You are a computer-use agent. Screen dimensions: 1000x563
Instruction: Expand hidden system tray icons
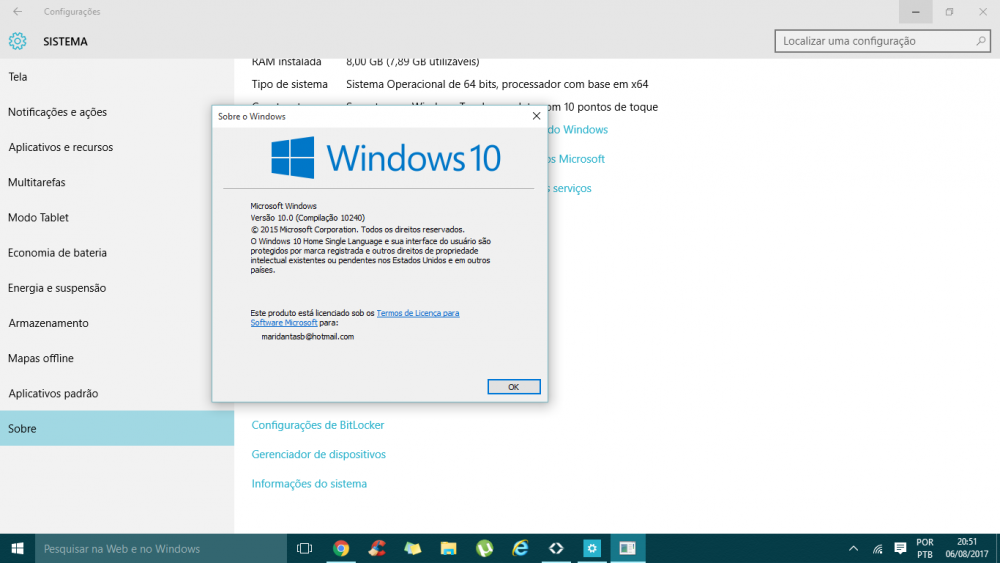pos(853,548)
